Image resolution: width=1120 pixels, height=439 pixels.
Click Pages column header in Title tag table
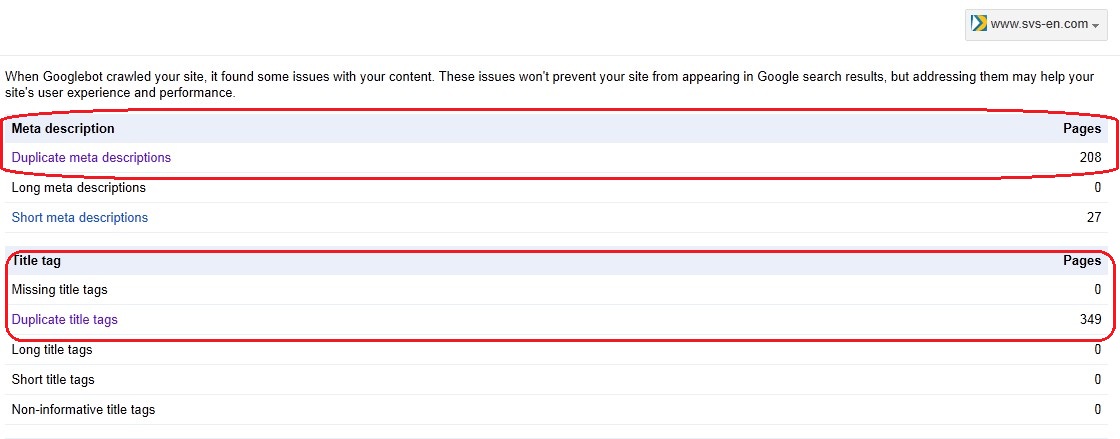click(1082, 261)
